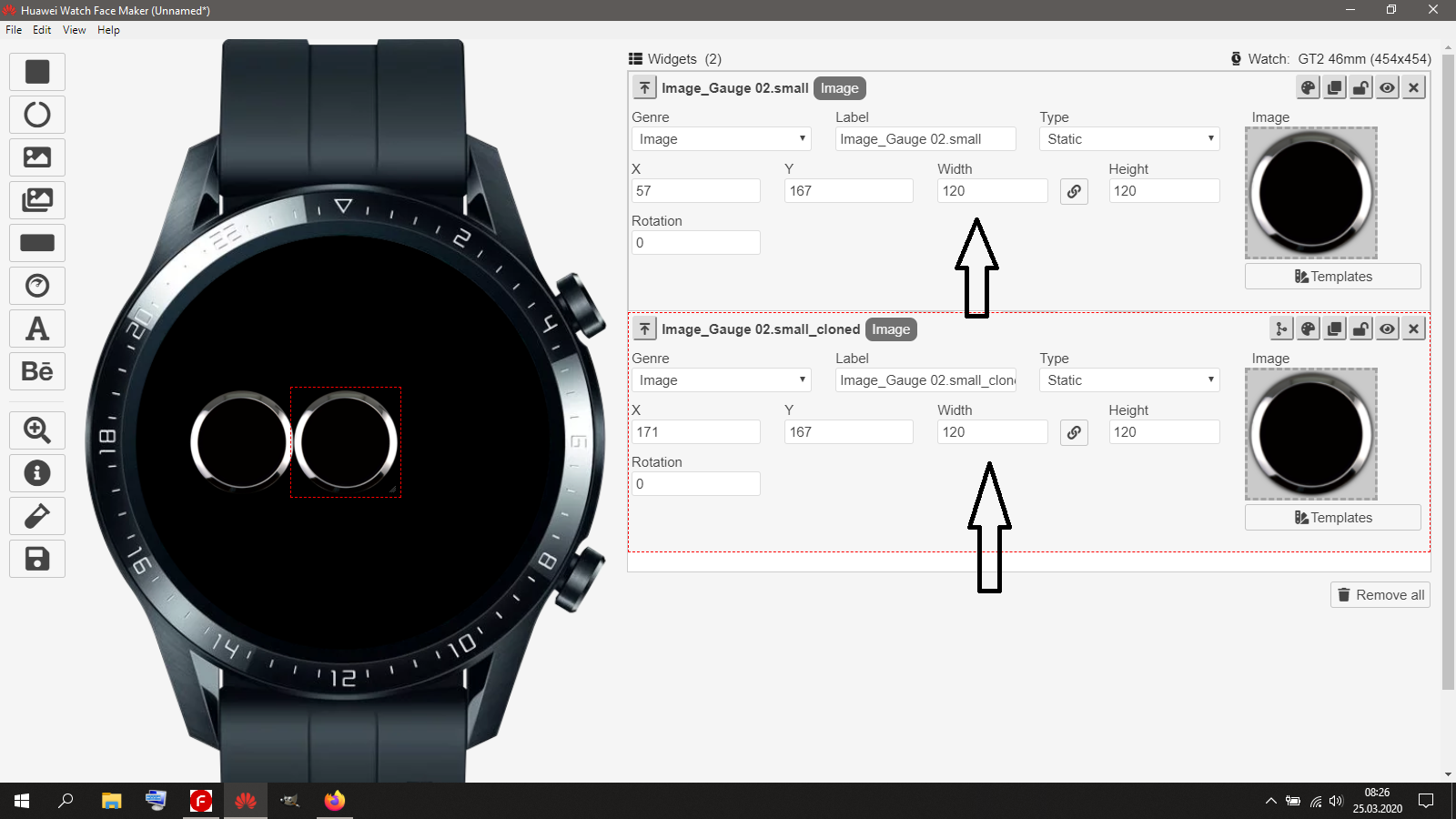This screenshot has width=1456, height=819.
Task: Open Huawei app icon in taskbar
Action: [246, 801]
